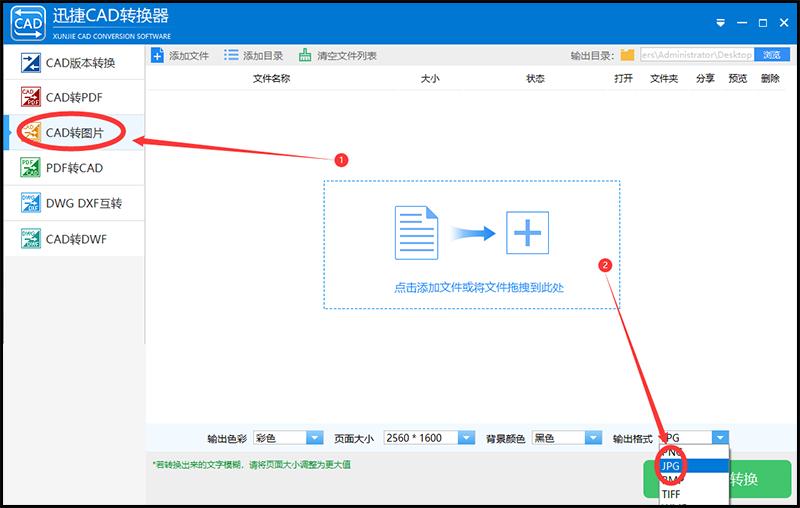Click the 添加目录 text button
Image resolution: width=800 pixels, height=508 pixels.
click(x=263, y=56)
